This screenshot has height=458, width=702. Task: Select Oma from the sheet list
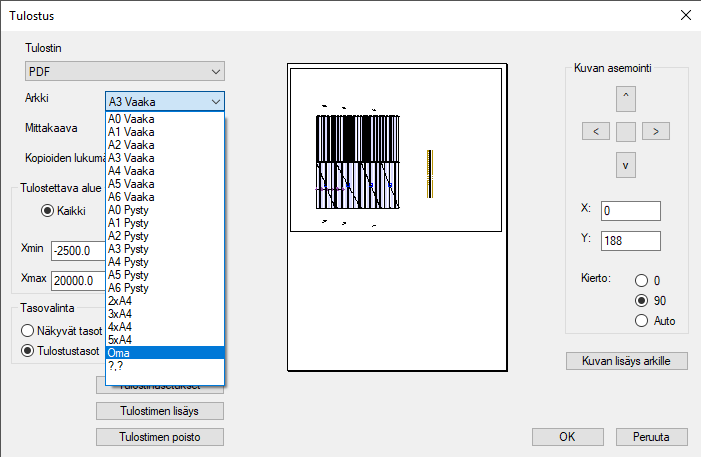[165, 352]
